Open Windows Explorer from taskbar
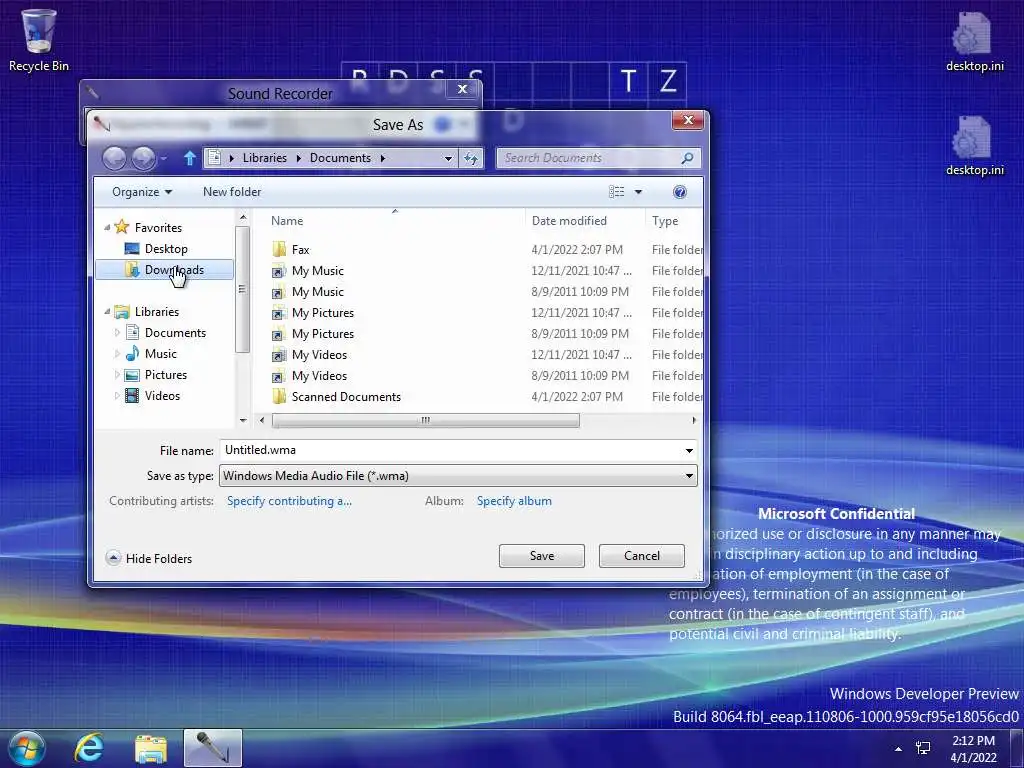The image size is (1024, 768). (151, 748)
